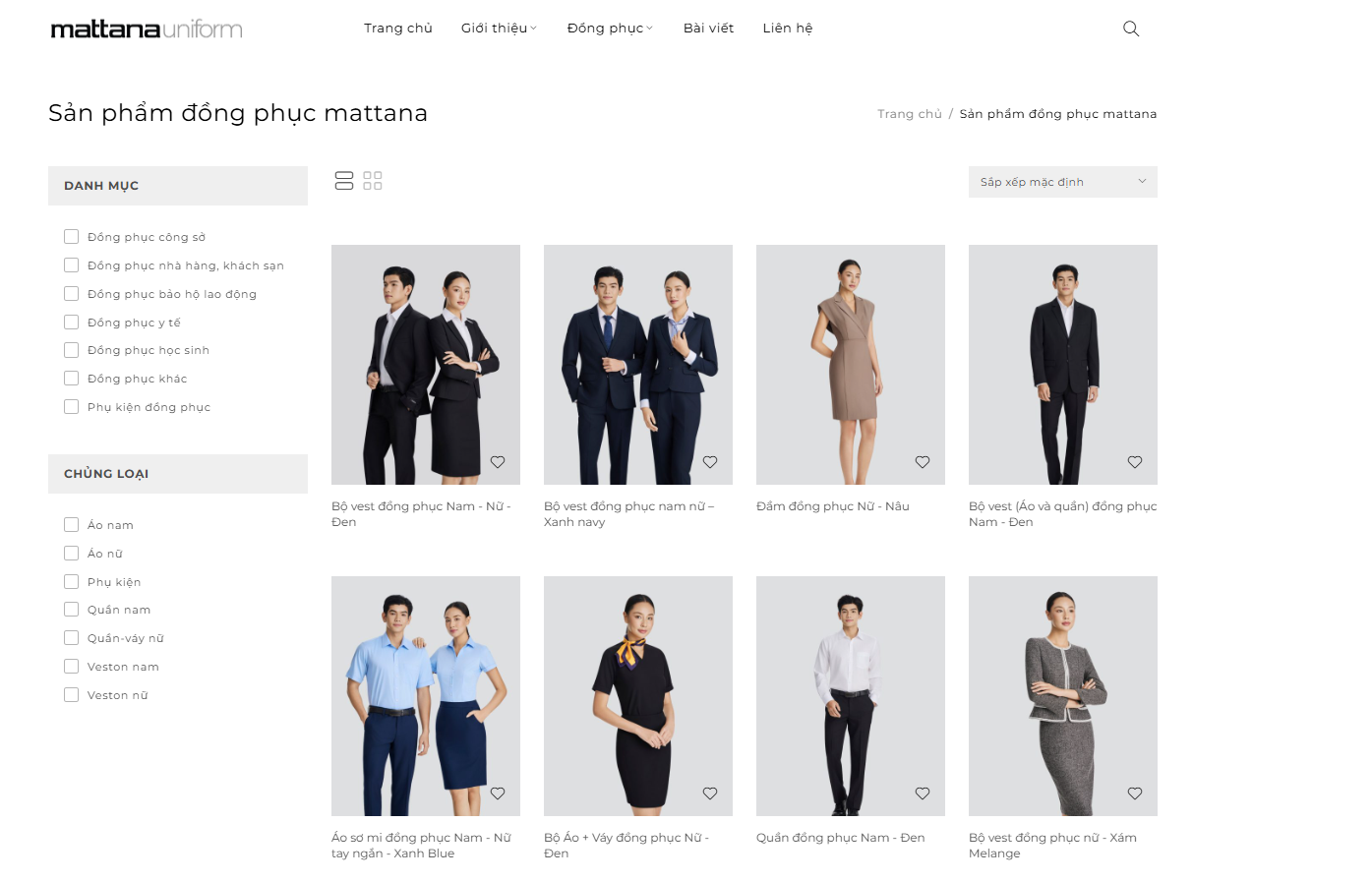Check the Veston nam box
Screen dimensions: 1372x882
point(71,666)
